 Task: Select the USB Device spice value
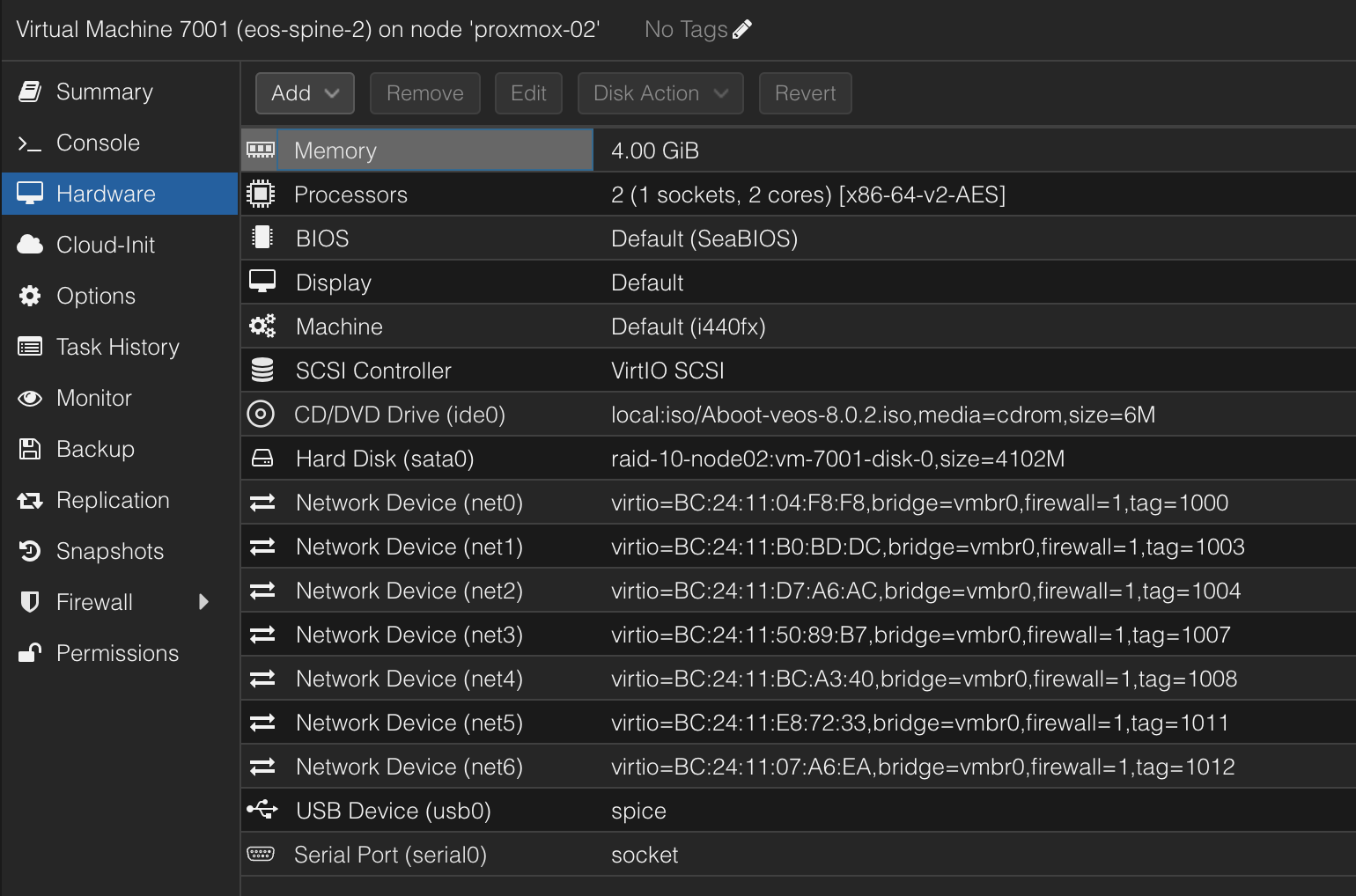pyautogui.click(x=638, y=811)
